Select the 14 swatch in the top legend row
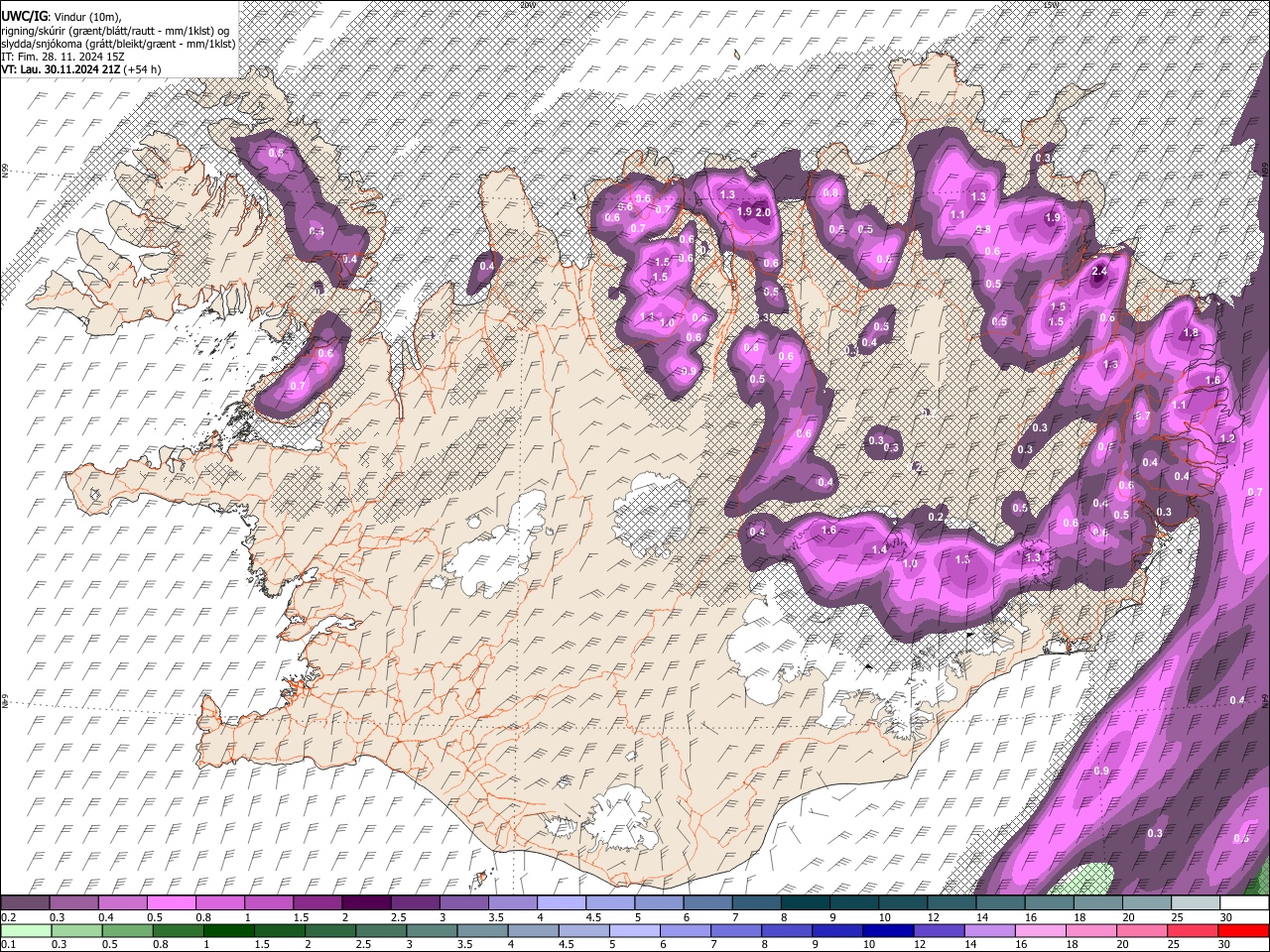Viewport: 1270px width, 952px height. (x=999, y=903)
